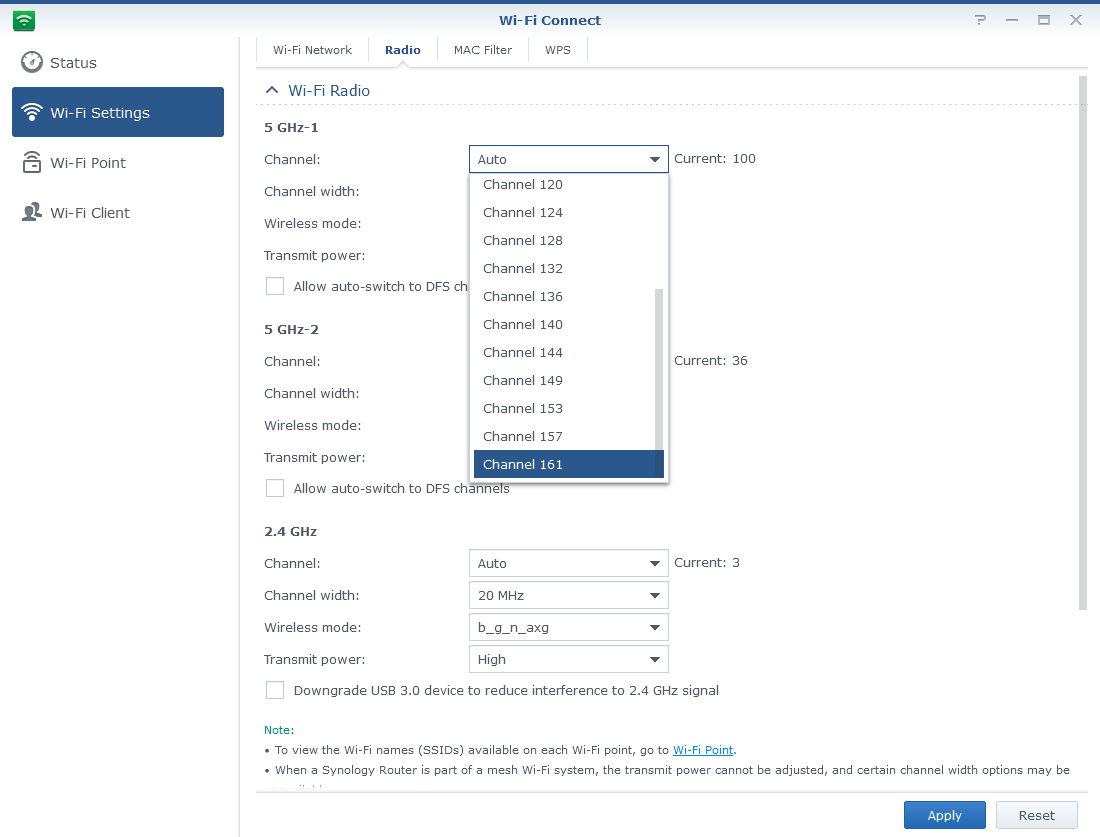Follow the Wi-Fi Point link in the note
1100x837 pixels.
pos(703,749)
